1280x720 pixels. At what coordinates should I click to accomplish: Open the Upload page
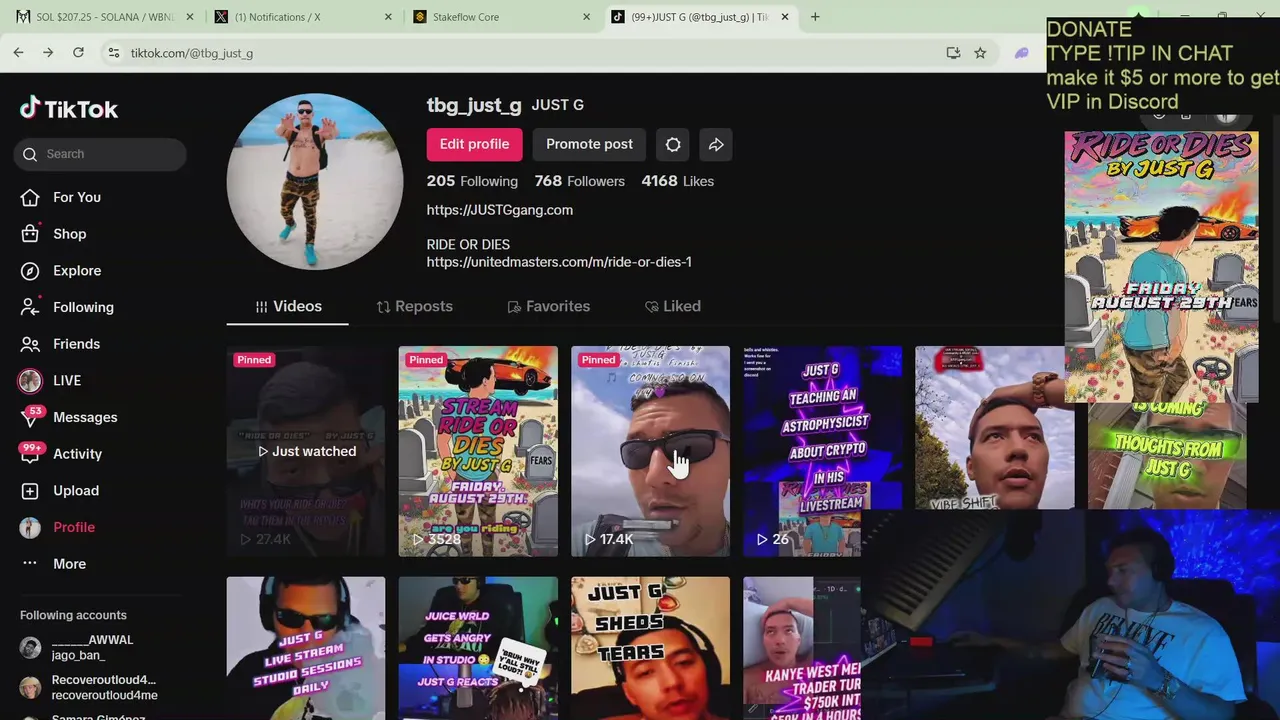click(76, 491)
